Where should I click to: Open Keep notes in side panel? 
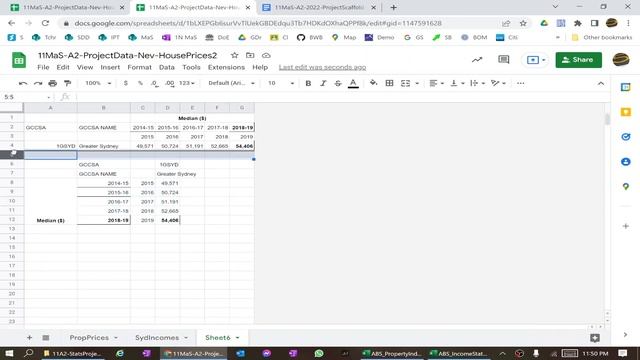click(626, 112)
